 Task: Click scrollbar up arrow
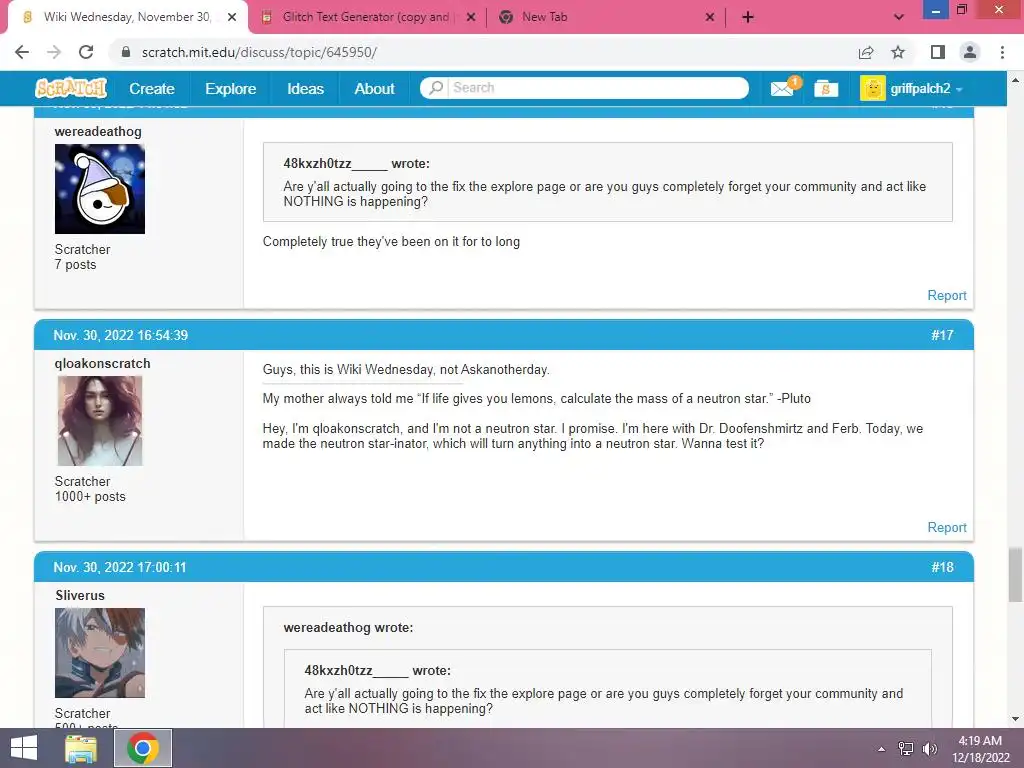(x=1015, y=80)
